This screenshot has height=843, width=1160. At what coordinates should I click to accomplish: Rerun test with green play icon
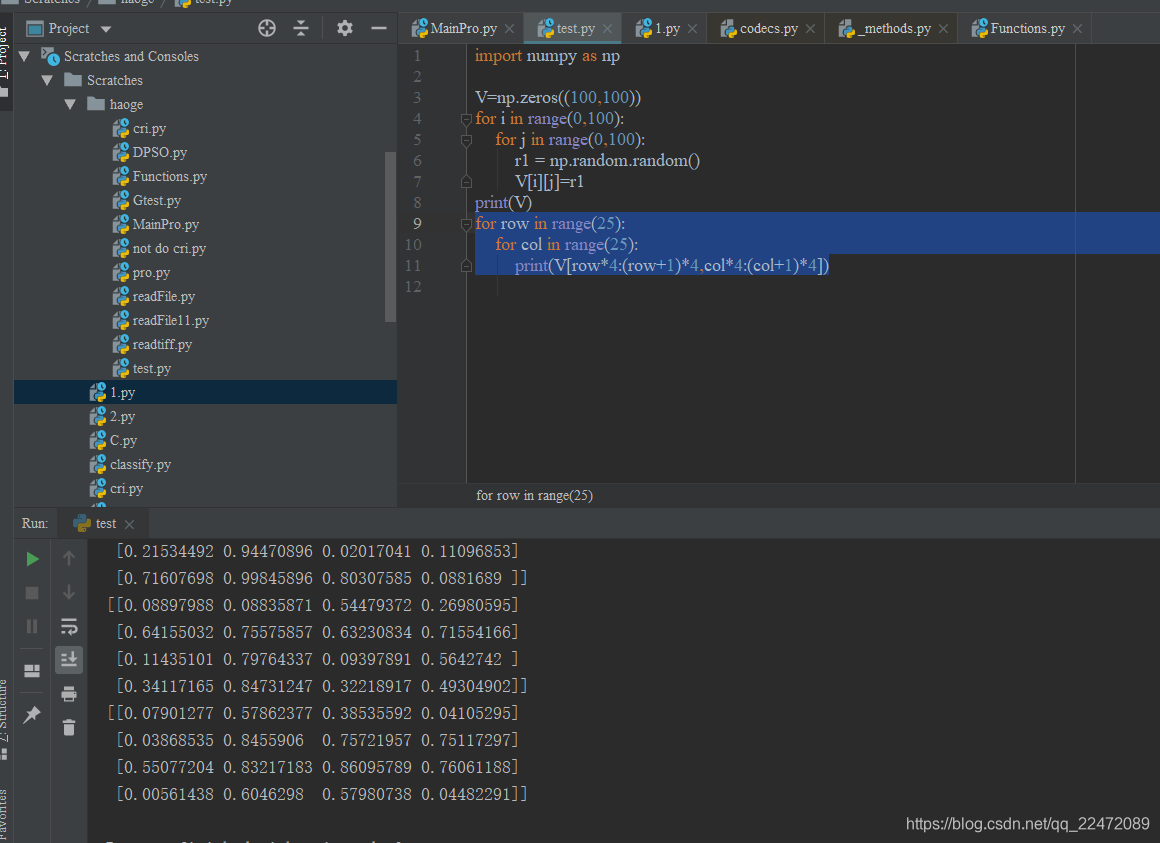coord(32,559)
